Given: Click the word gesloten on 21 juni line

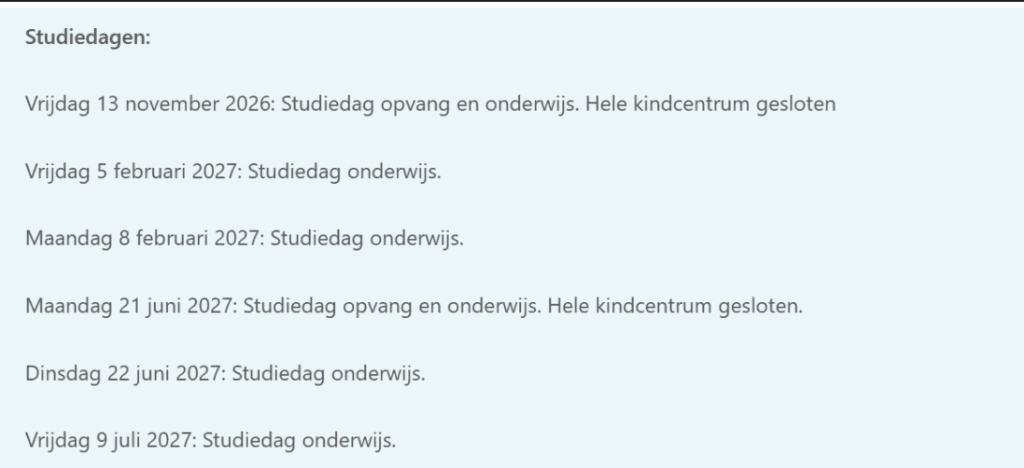Looking at the screenshot, I should (x=760, y=306).
